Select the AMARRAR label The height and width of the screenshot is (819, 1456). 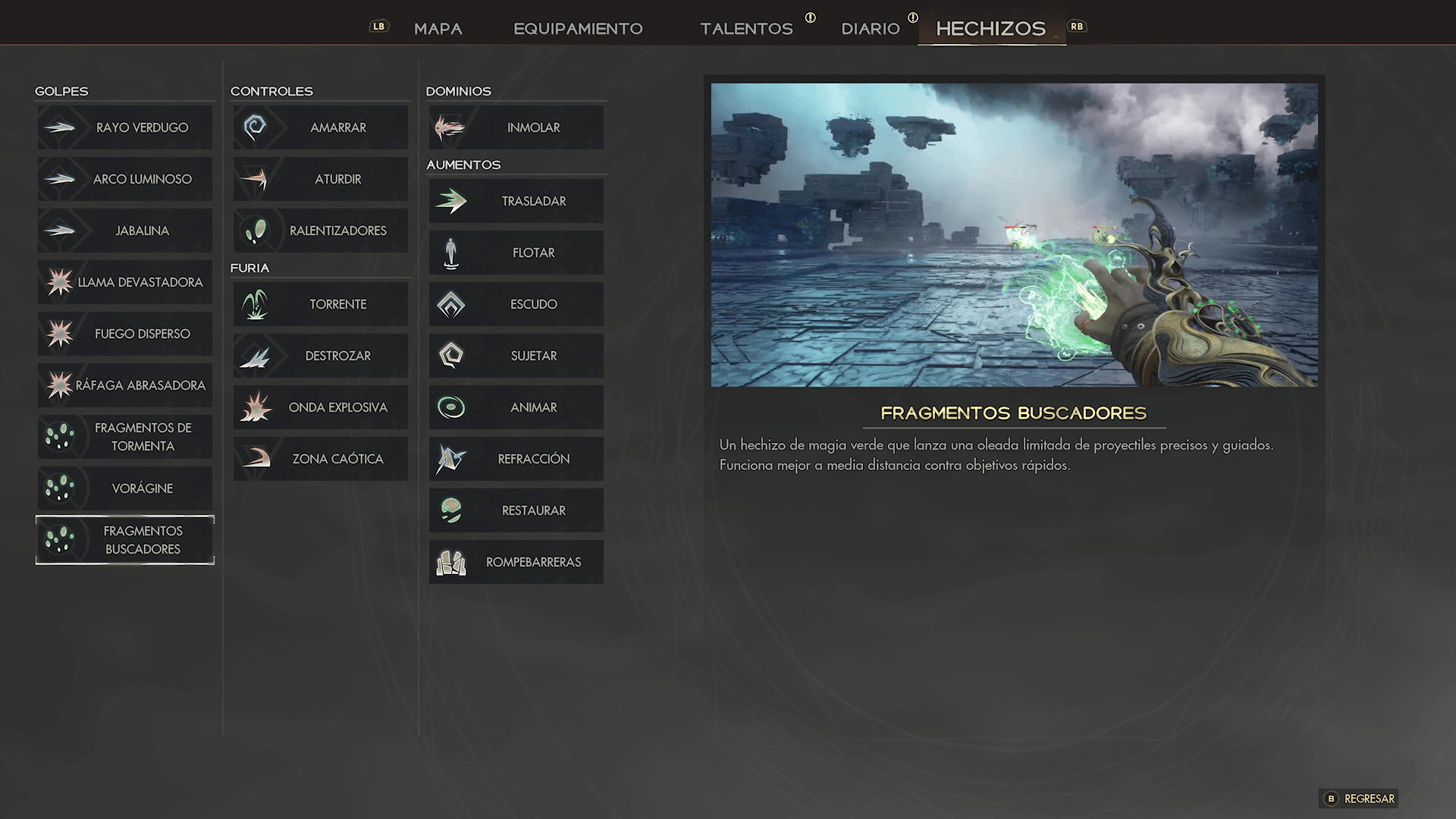(x=337, y=127)
